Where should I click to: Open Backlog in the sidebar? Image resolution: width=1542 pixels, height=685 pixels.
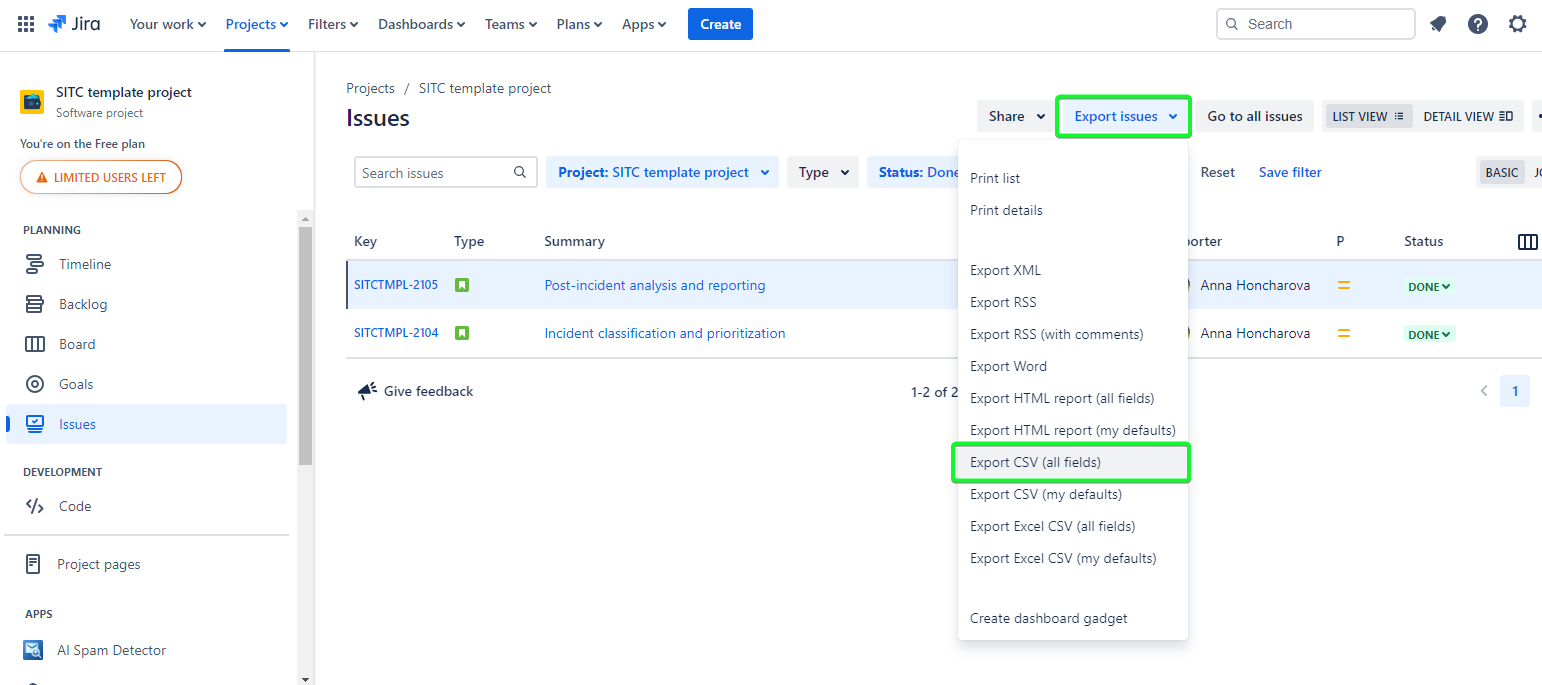coord(82,304)
